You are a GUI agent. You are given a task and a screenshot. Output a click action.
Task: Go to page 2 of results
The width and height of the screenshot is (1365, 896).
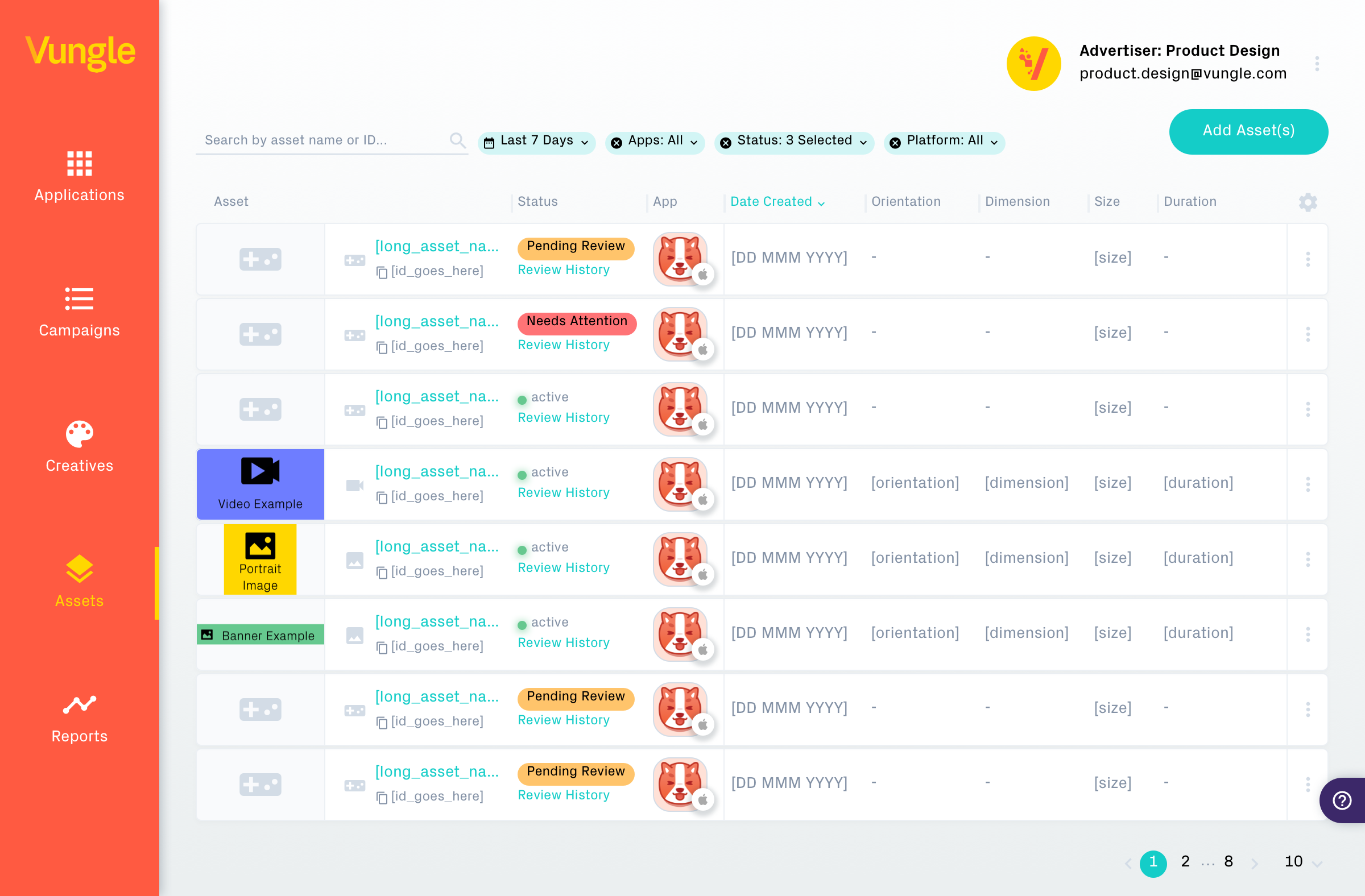coord(1185,861)
